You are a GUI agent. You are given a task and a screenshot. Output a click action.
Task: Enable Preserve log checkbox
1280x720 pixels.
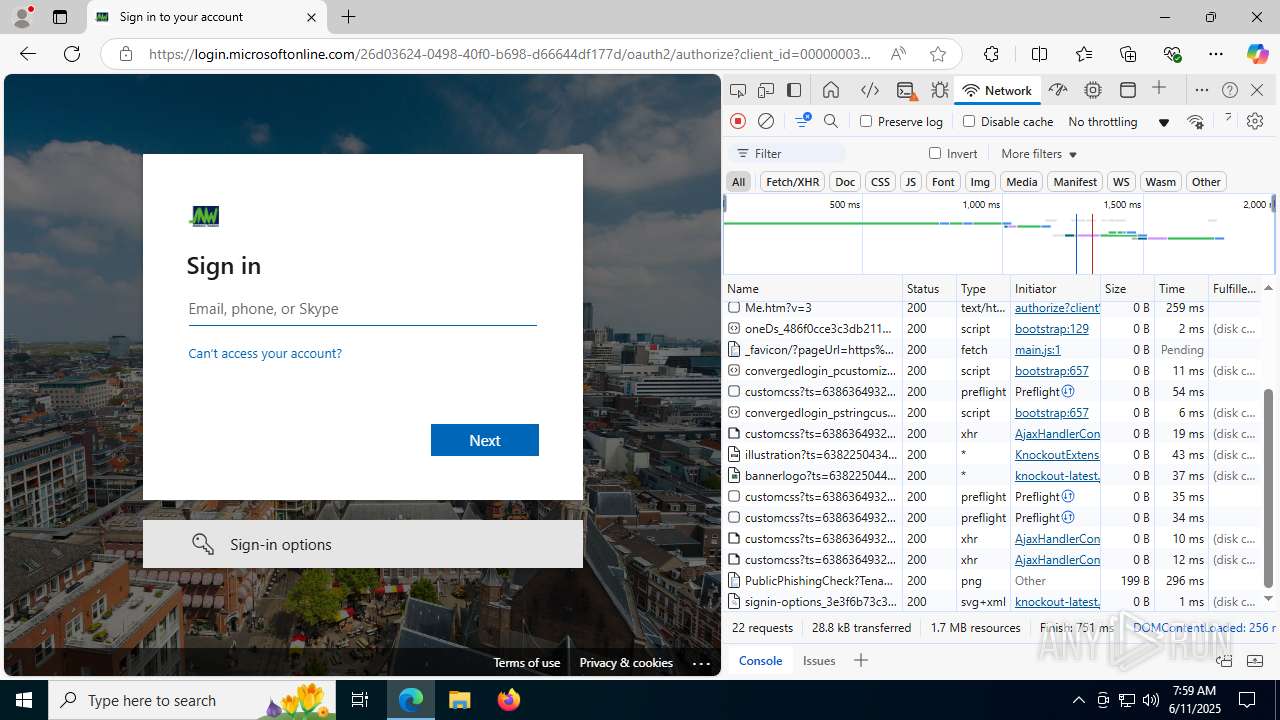[866, 121]
